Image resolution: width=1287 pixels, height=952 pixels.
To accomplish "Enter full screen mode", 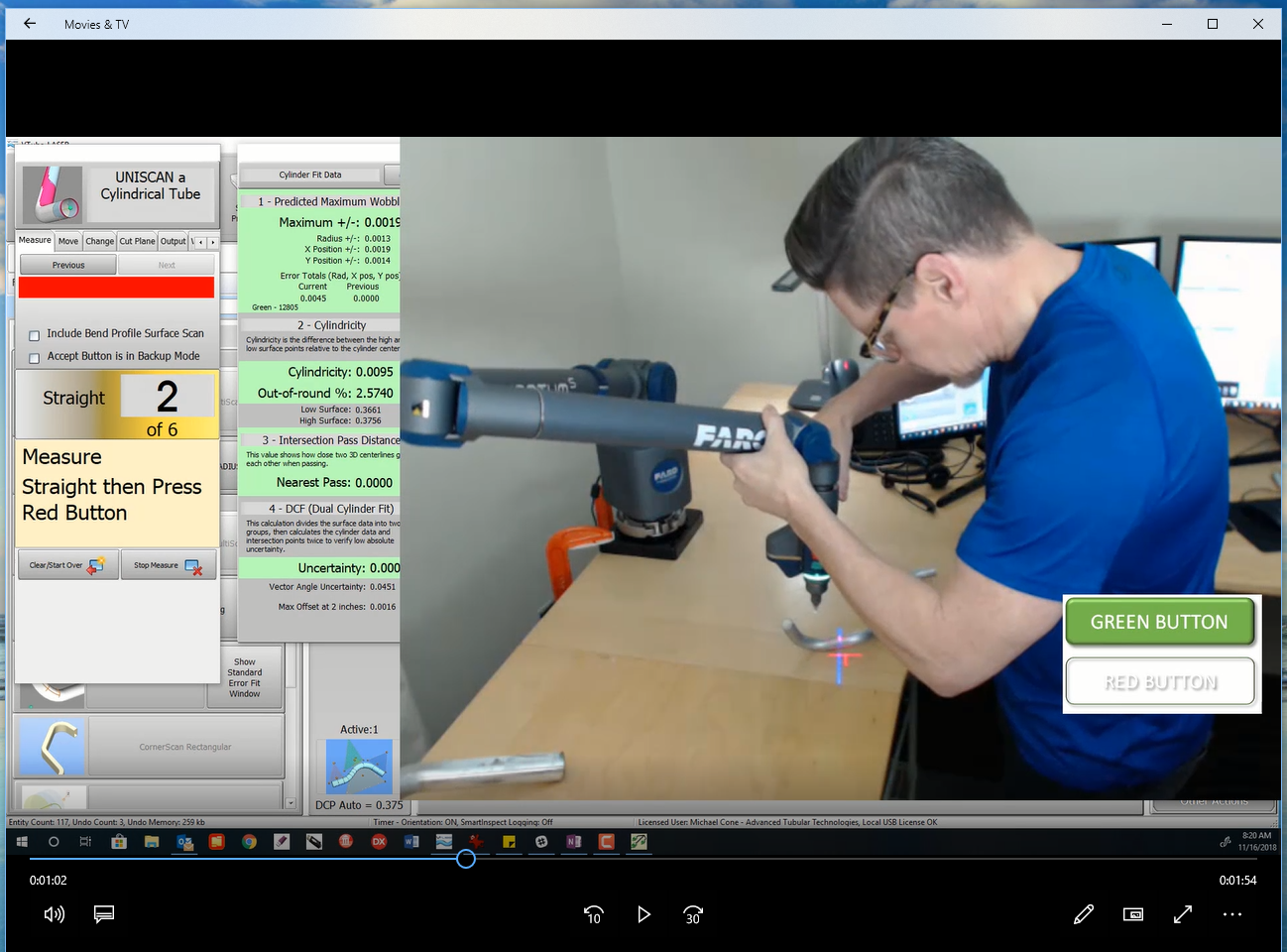I will pos(1183,914).
